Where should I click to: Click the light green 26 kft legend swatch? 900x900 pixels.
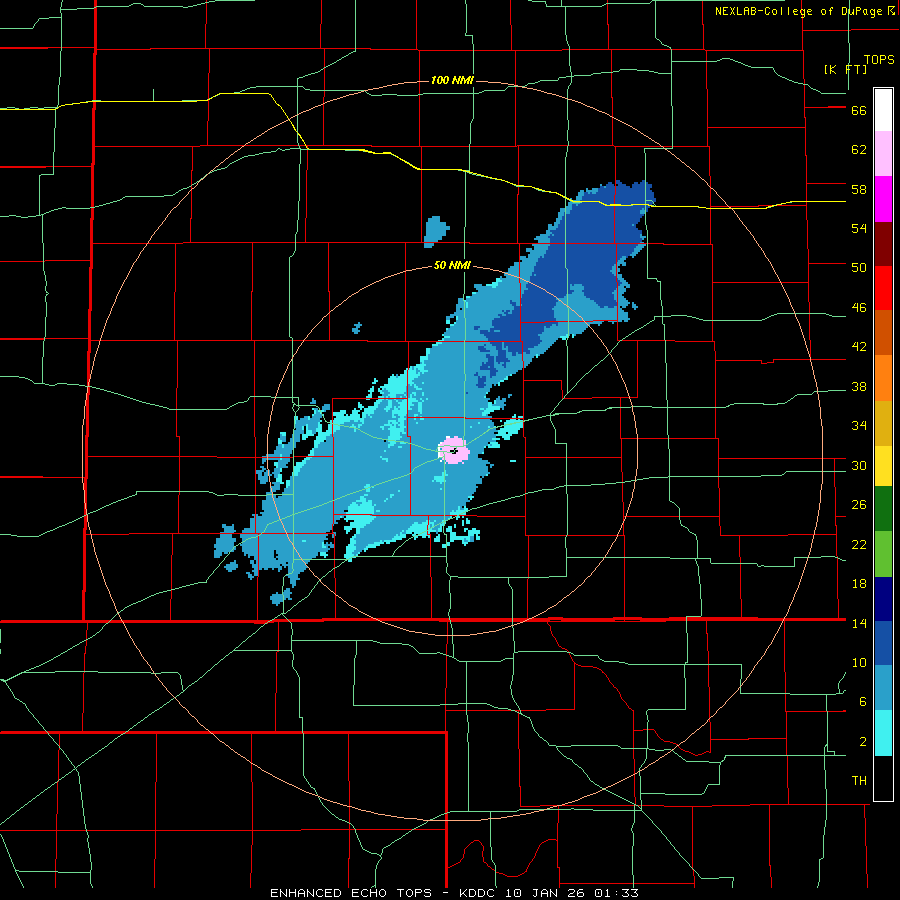point(883,554)
